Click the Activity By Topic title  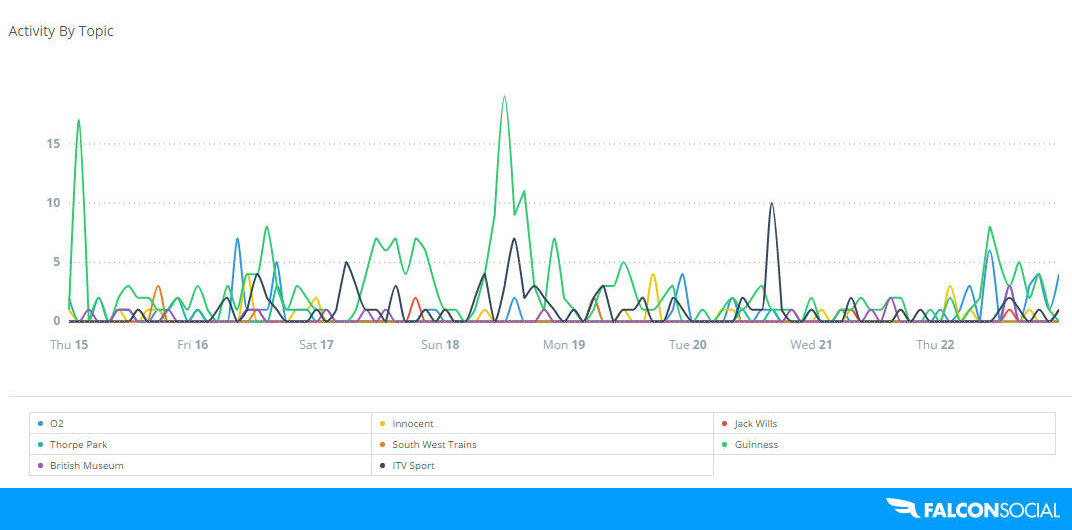click(61, 31)
